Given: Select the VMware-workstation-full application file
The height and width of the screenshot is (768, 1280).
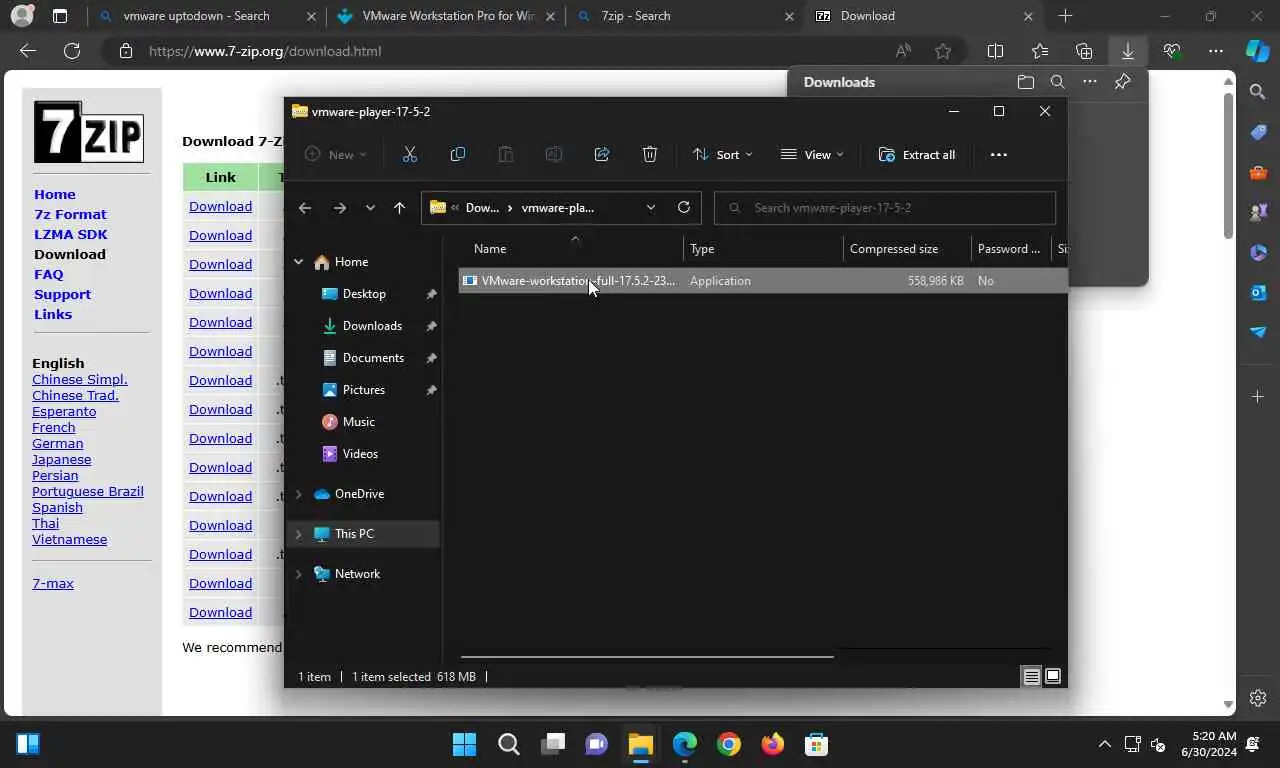Looking at the screenshot, I should (763, 281).
